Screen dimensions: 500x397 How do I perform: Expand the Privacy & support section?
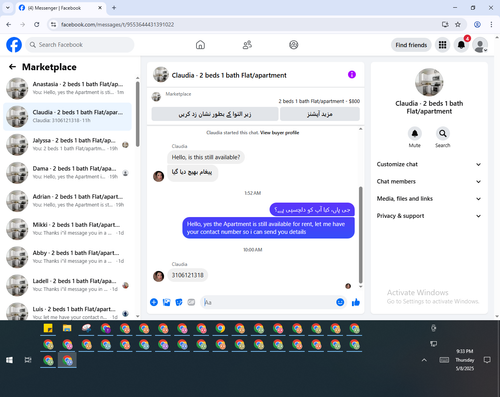[429, 216]
